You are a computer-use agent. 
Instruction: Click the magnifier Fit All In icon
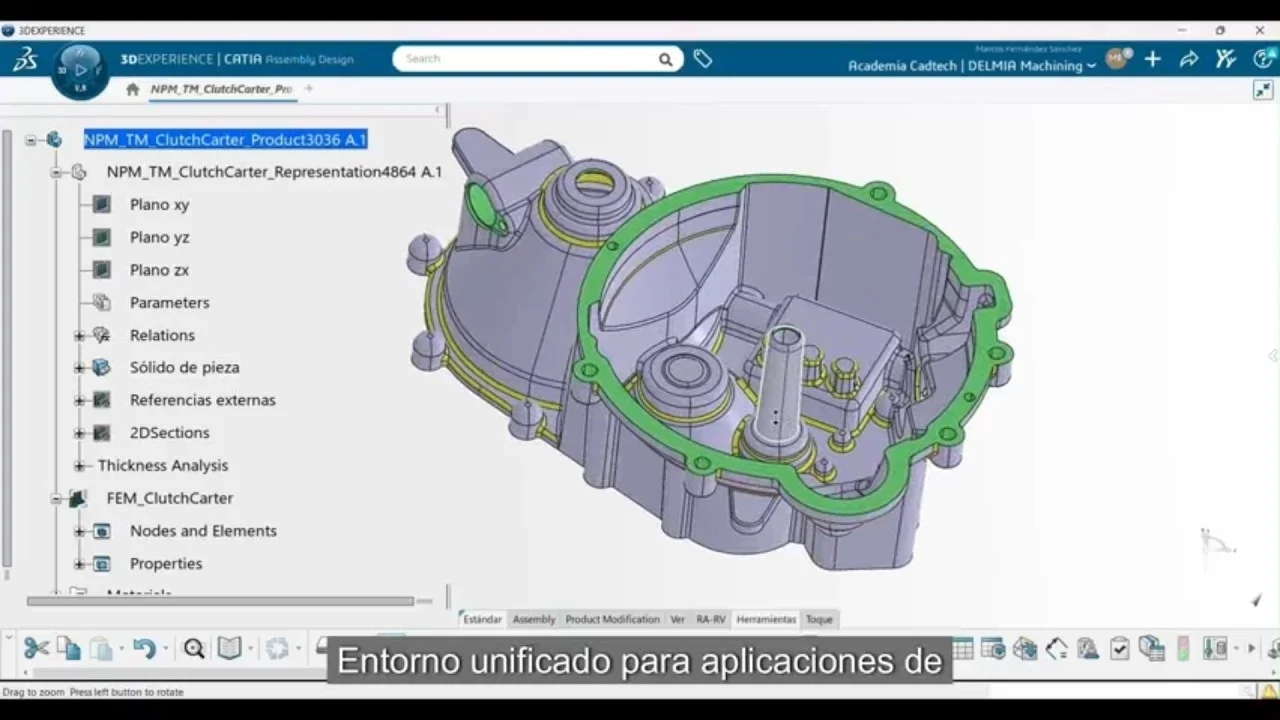tap(194, 649)
